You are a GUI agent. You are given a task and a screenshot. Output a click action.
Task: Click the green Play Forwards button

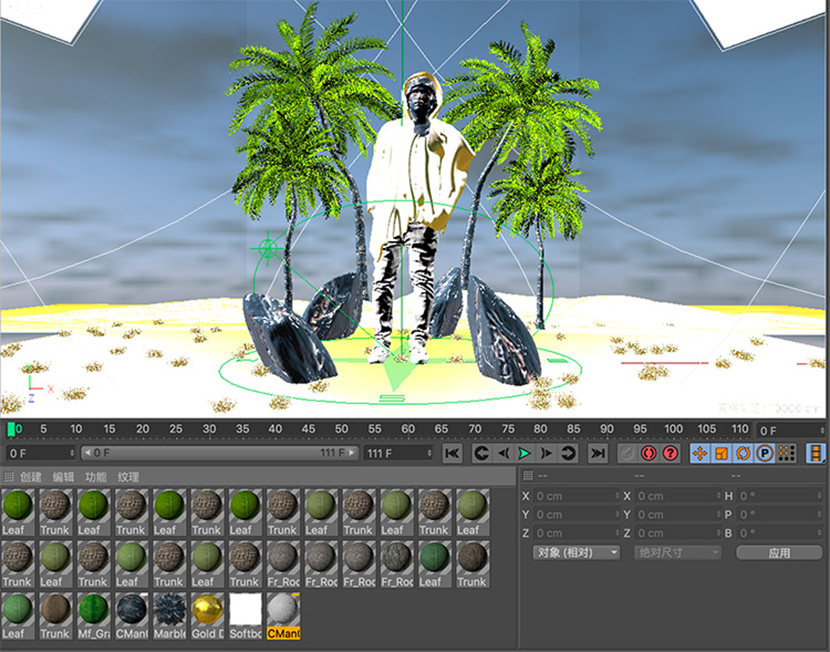525,453
